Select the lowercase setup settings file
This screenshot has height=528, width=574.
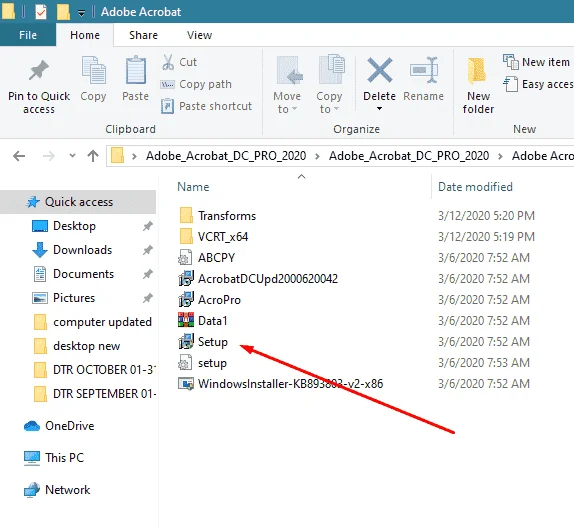tap(203, 363)
